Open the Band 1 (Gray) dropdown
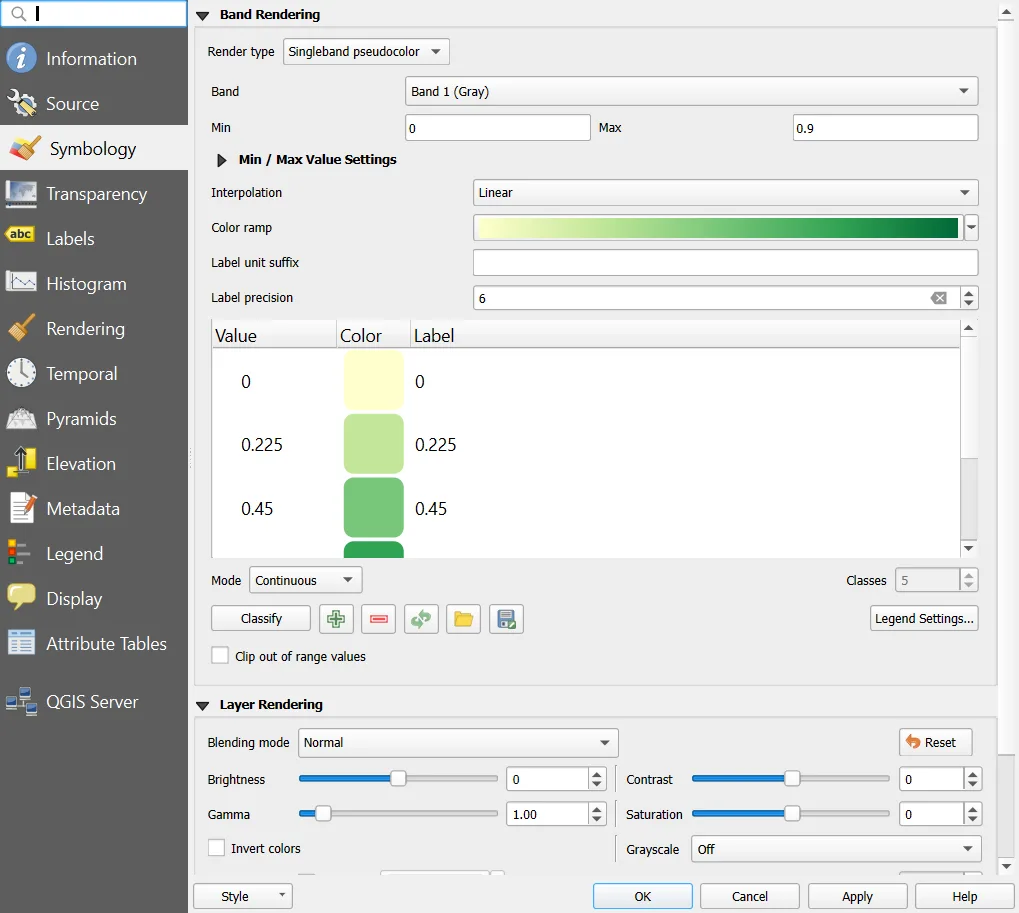 [691, 91]
